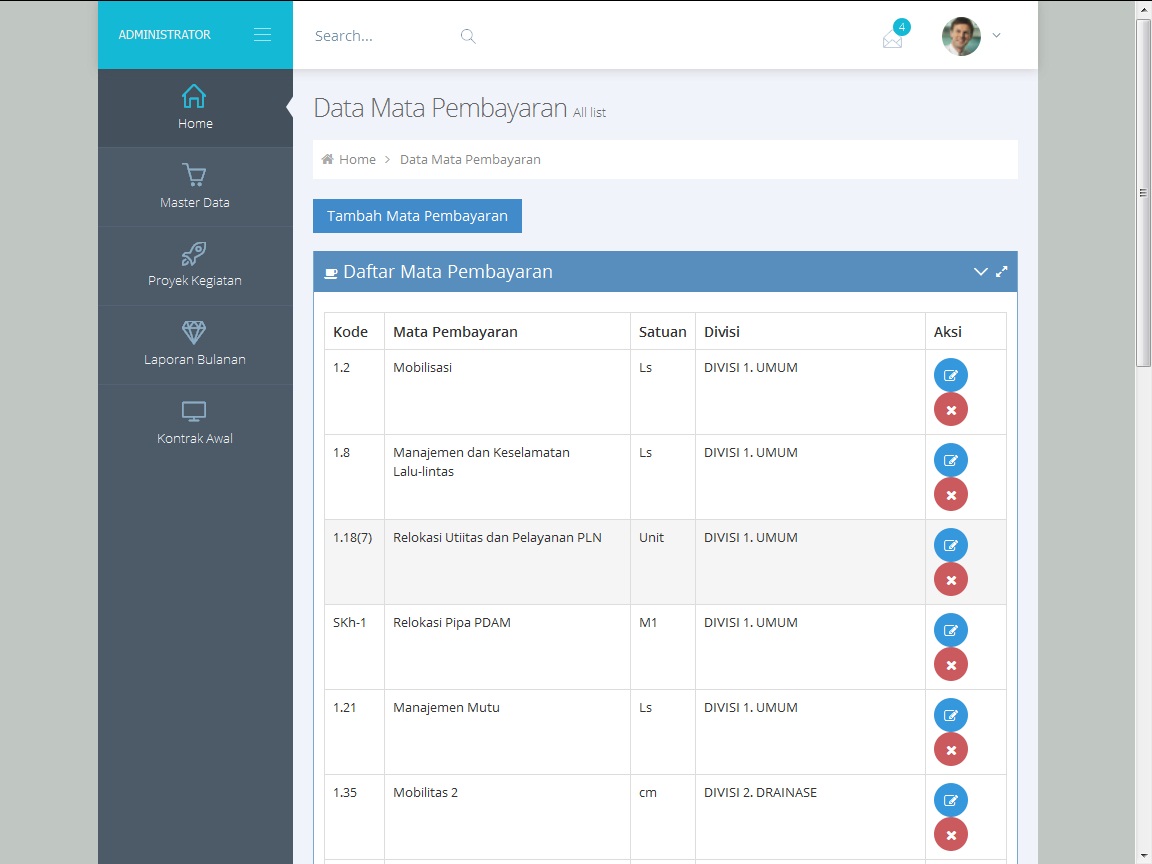Click the Master Data cart icon
The image size is (1152, 864).
194,175
